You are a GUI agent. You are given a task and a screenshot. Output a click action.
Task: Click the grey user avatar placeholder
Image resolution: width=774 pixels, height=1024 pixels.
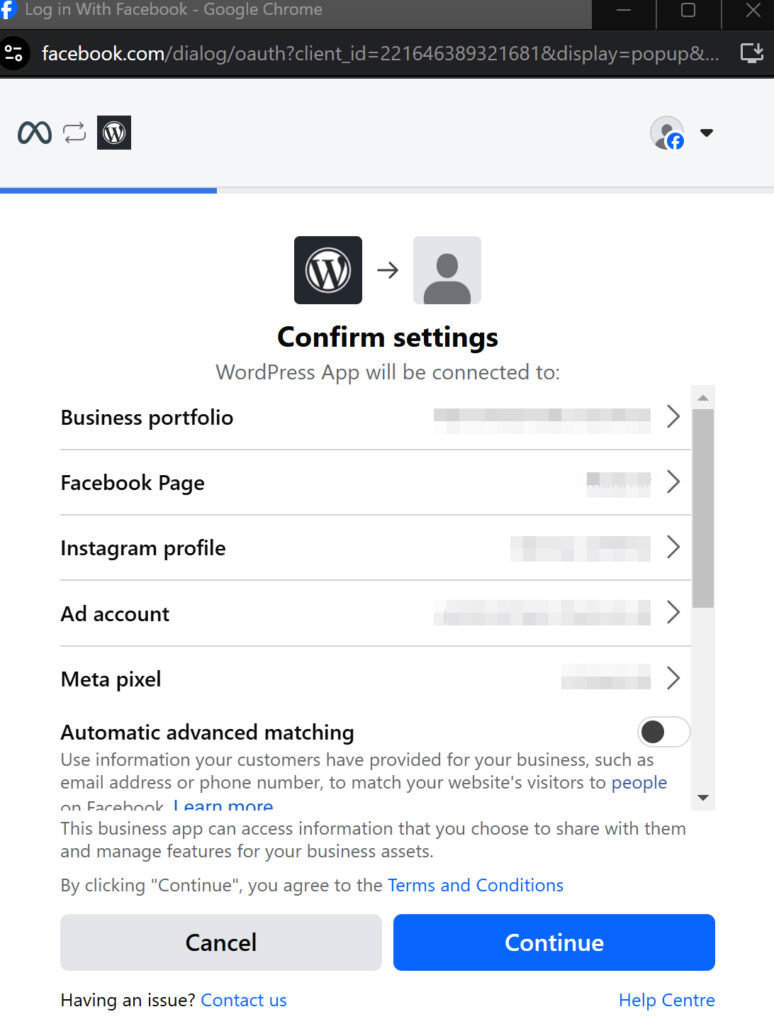(447, 270)
